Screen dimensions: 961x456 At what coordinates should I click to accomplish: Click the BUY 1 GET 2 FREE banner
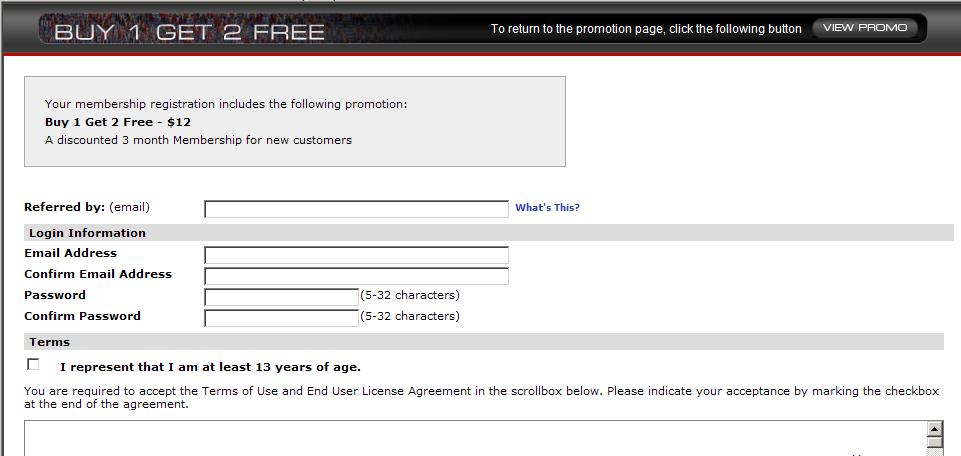tap(189, 32)
